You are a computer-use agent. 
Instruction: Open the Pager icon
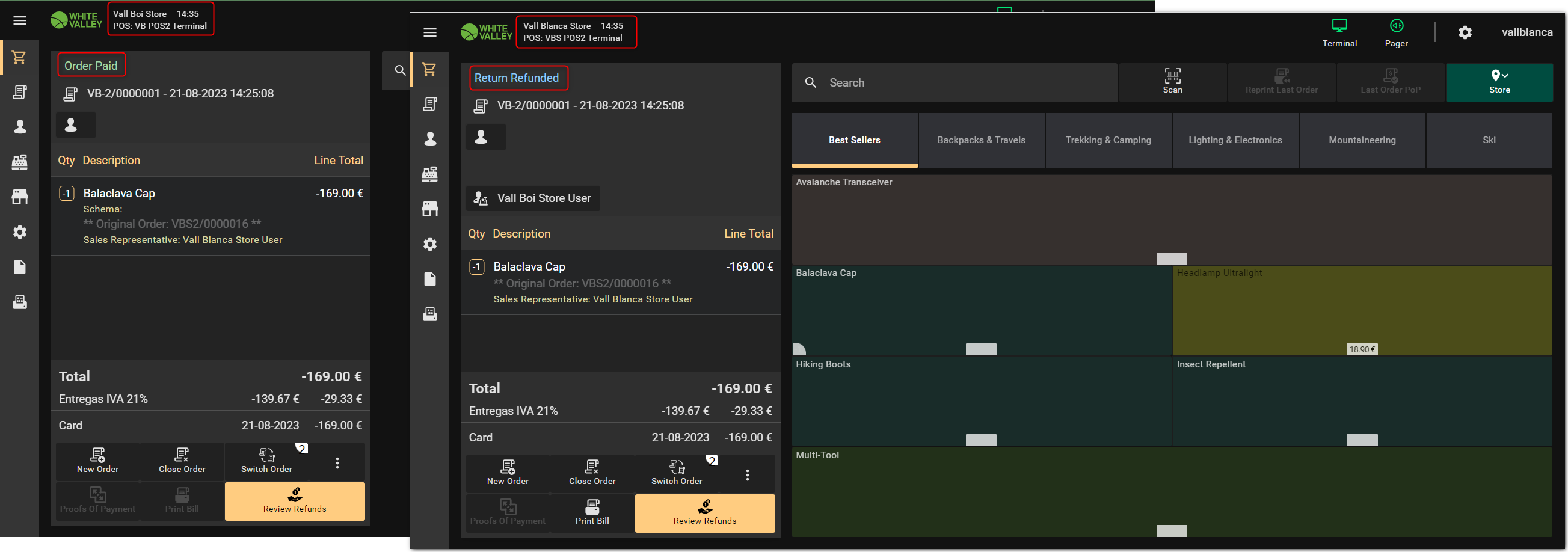pyautogui.click(x=1396, y=26)
